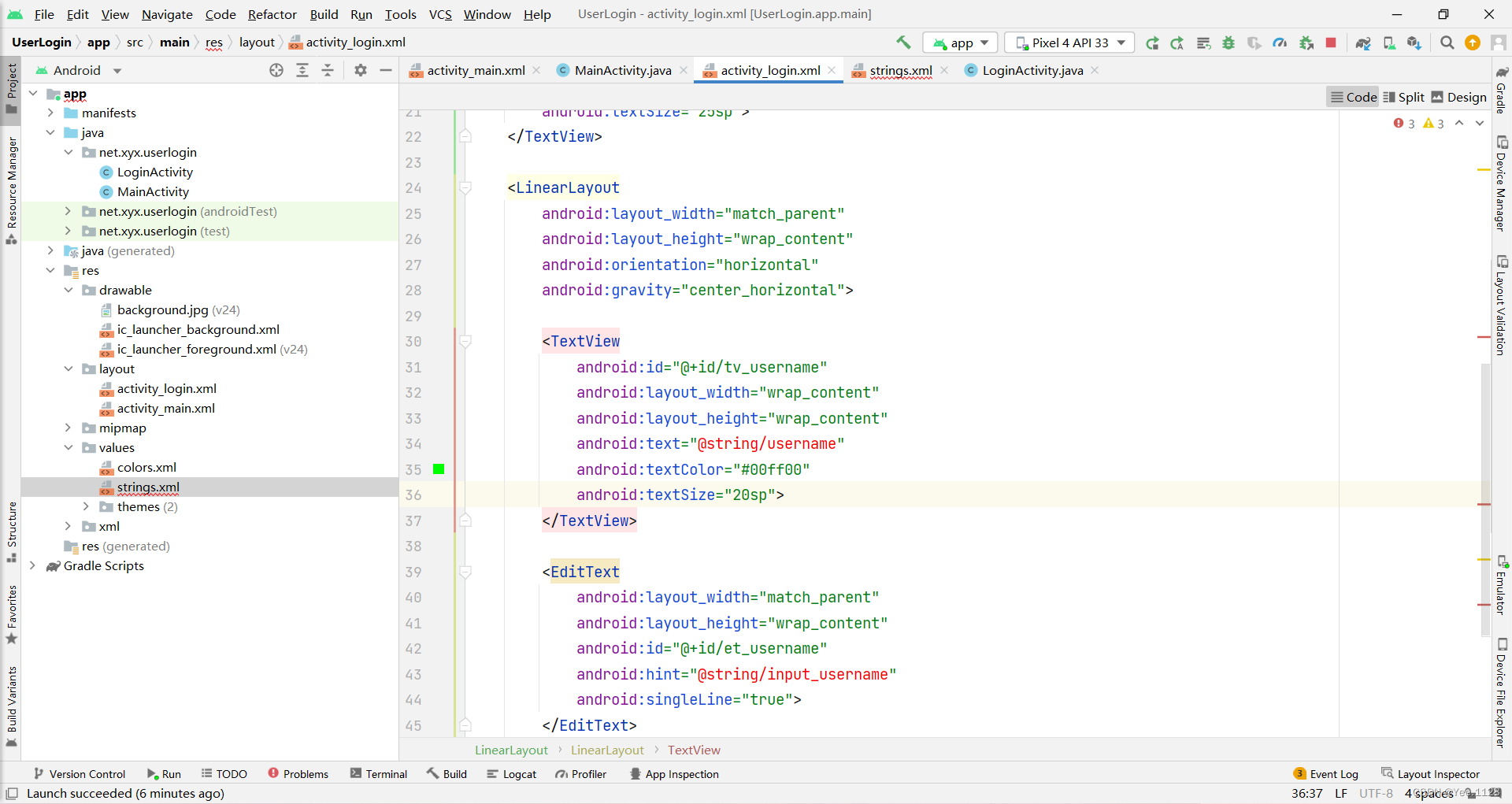Open the Layout Inspector tool window
The image size is (1512, 804).
(1431, 774)
